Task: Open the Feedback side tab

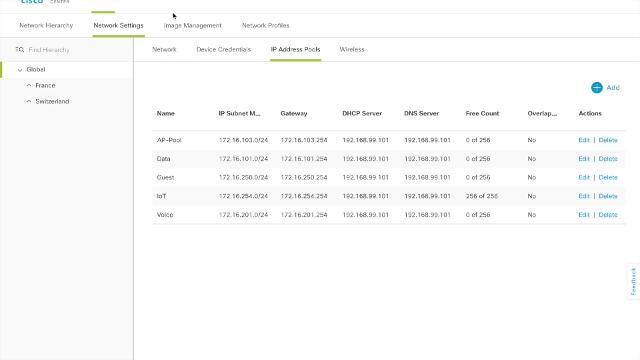Action: point(633,281)
